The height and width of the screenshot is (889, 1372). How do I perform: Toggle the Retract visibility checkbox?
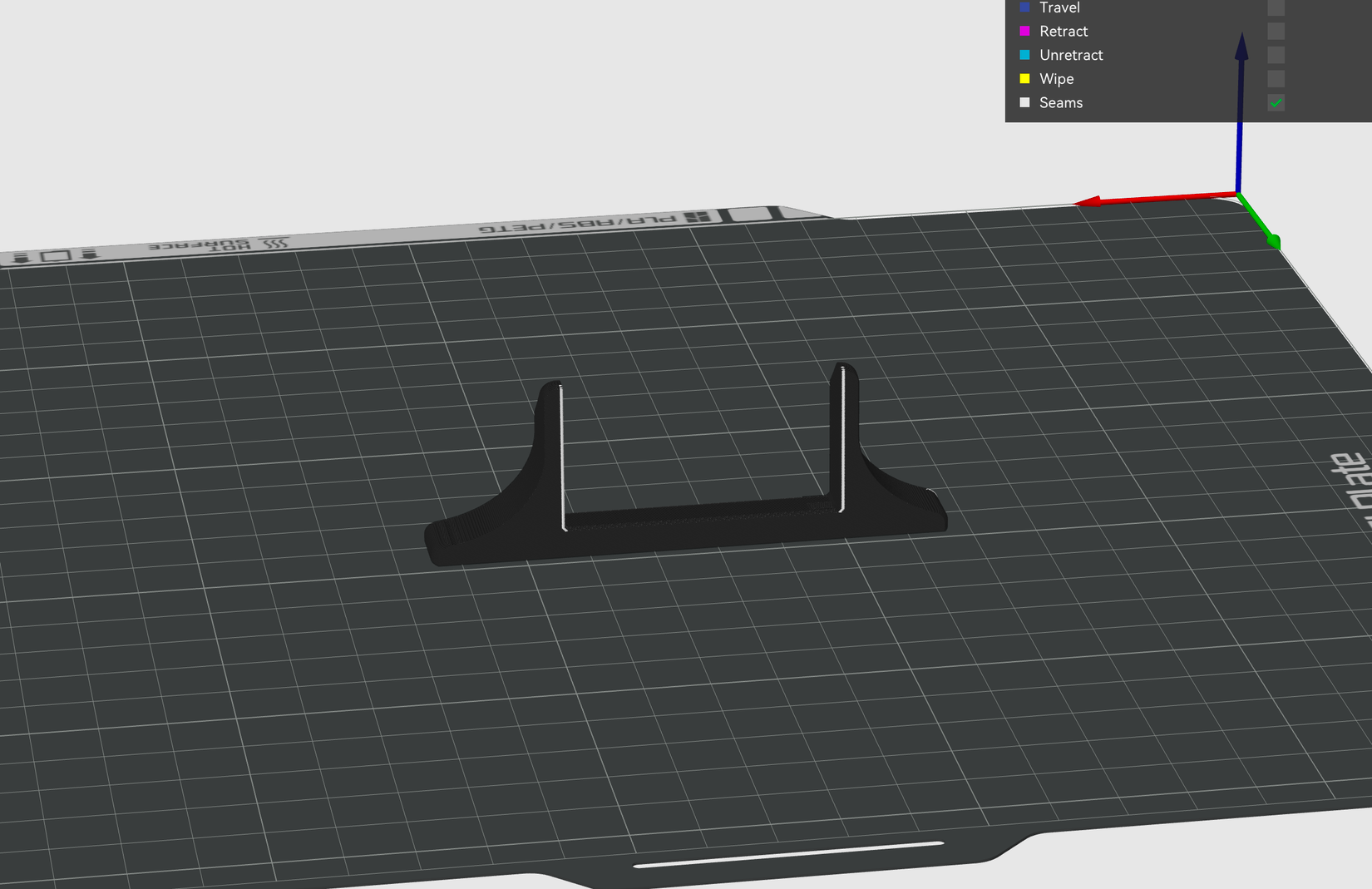pos(1276,31)
